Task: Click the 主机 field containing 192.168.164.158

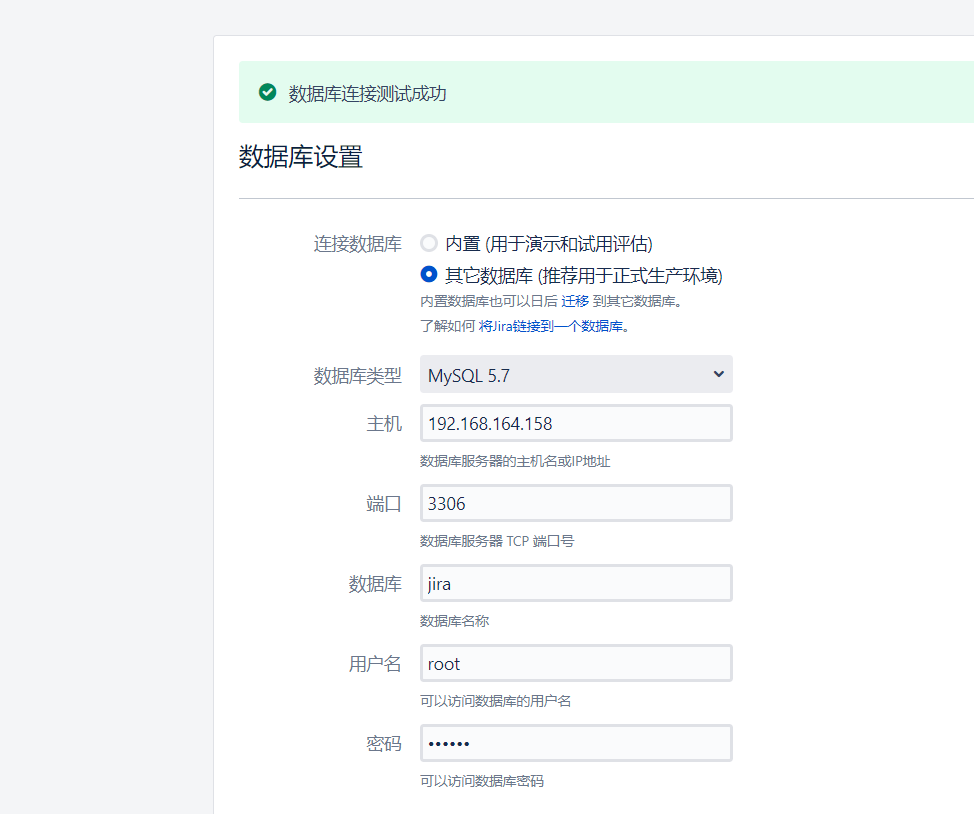Action: (x=575, y=423)
